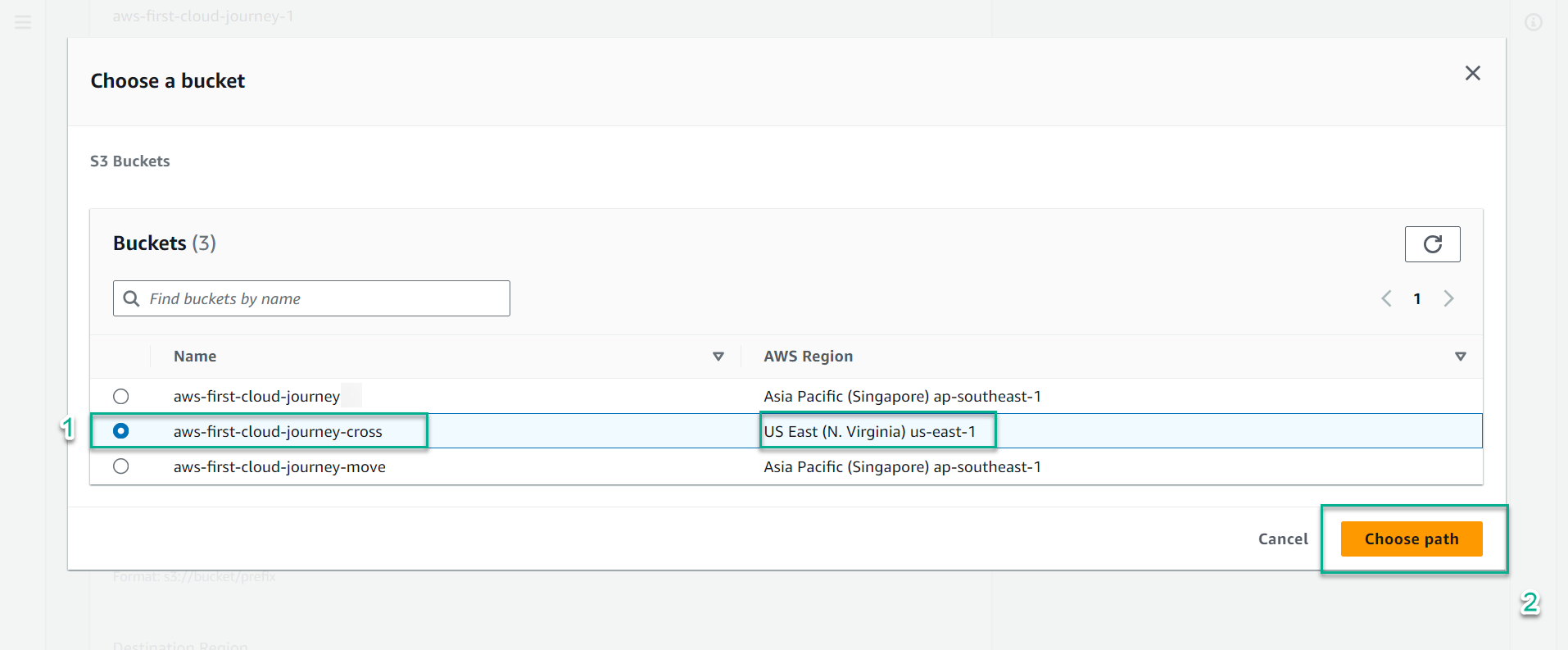Click the Name column header
Viewport: 1568px width, 650px height.
[x=195, y=357]
